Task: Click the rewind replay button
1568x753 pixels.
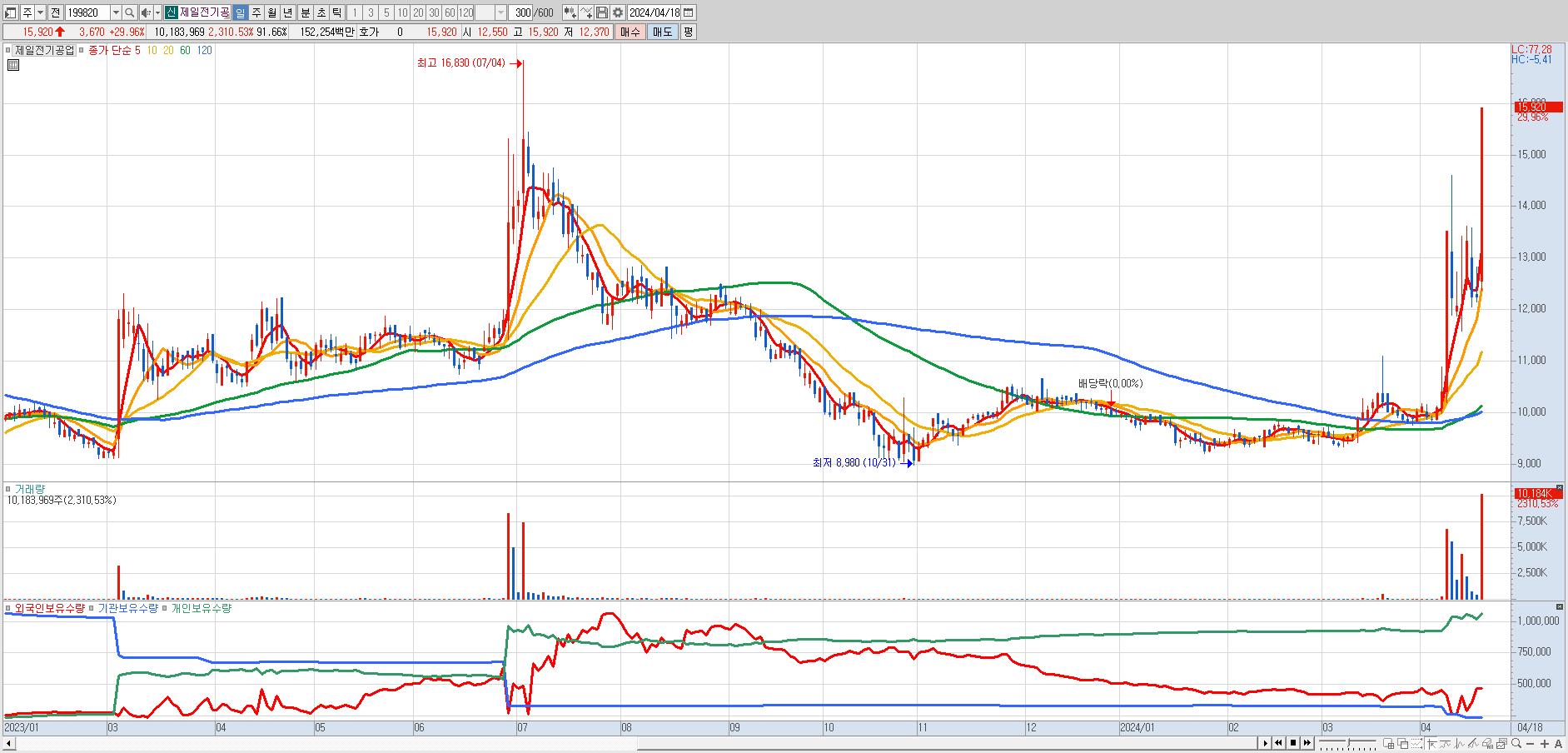Action: click(1278, 743)
